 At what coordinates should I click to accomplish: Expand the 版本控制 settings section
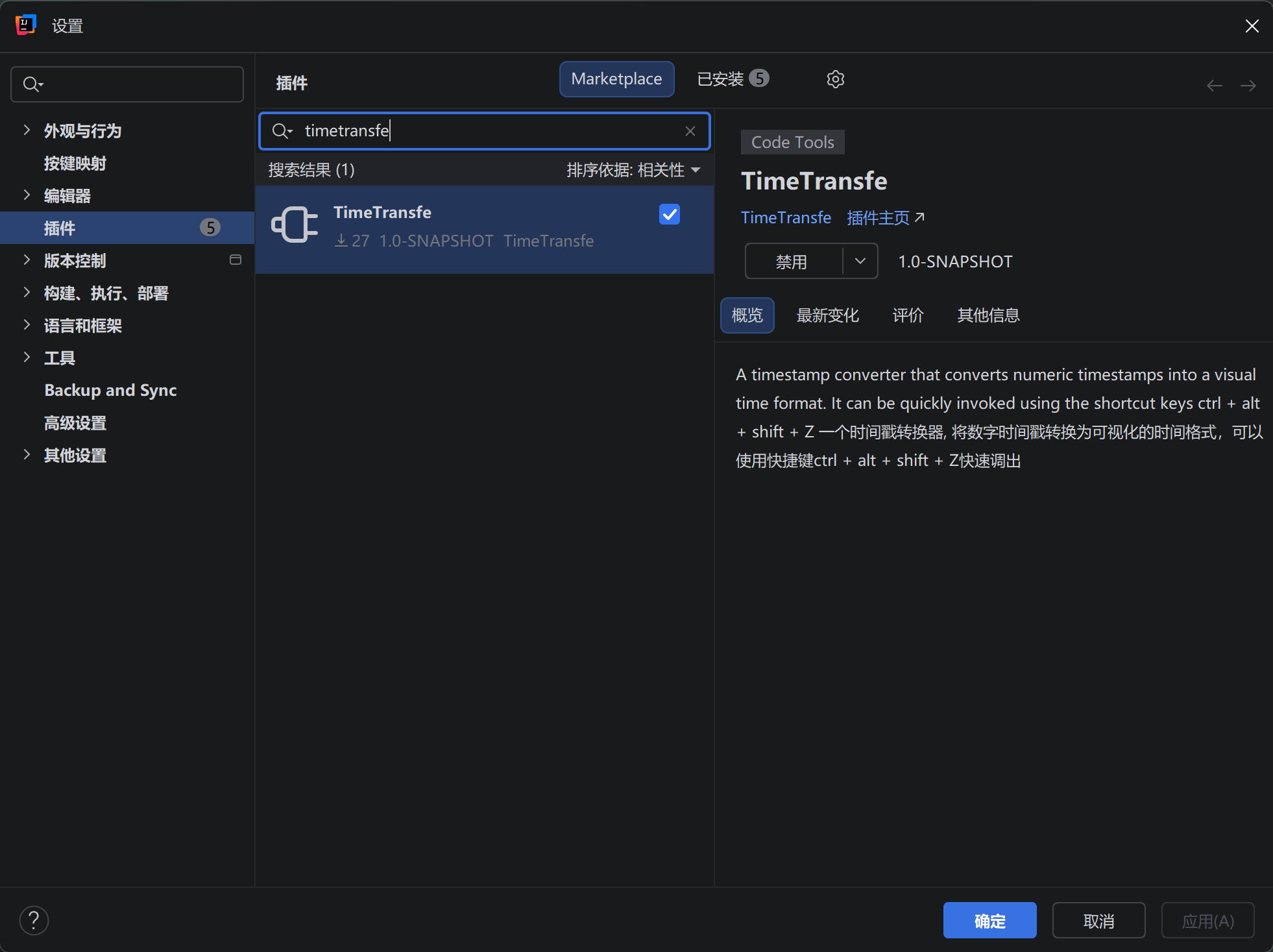(x=27, y=260)
